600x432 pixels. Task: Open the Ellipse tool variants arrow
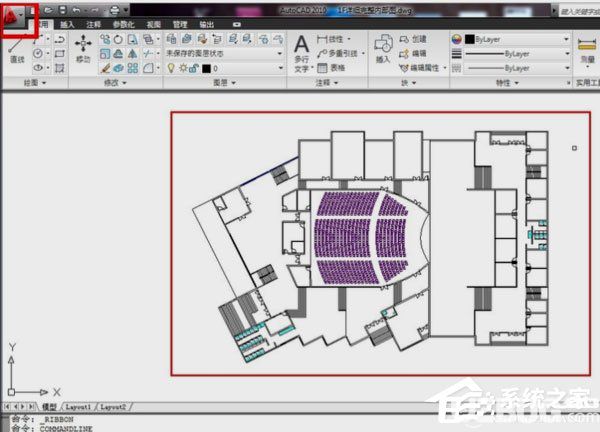pos(47,68)
